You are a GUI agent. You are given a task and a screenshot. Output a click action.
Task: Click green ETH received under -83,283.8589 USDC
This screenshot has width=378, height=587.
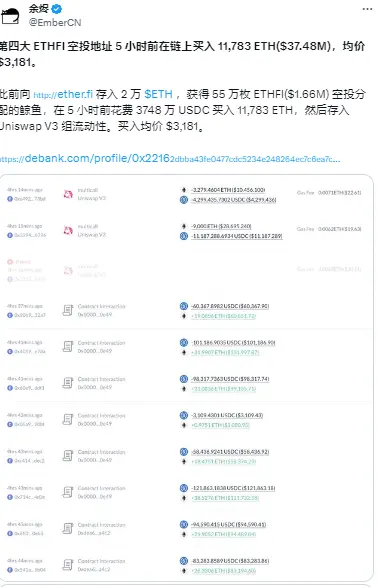click(223, 571)
